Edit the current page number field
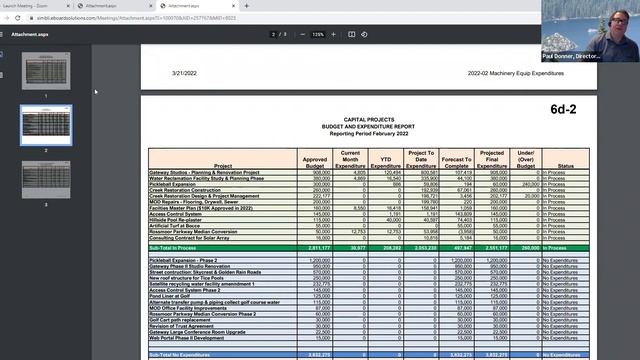The image size is (640, 360). pos(273,35)
